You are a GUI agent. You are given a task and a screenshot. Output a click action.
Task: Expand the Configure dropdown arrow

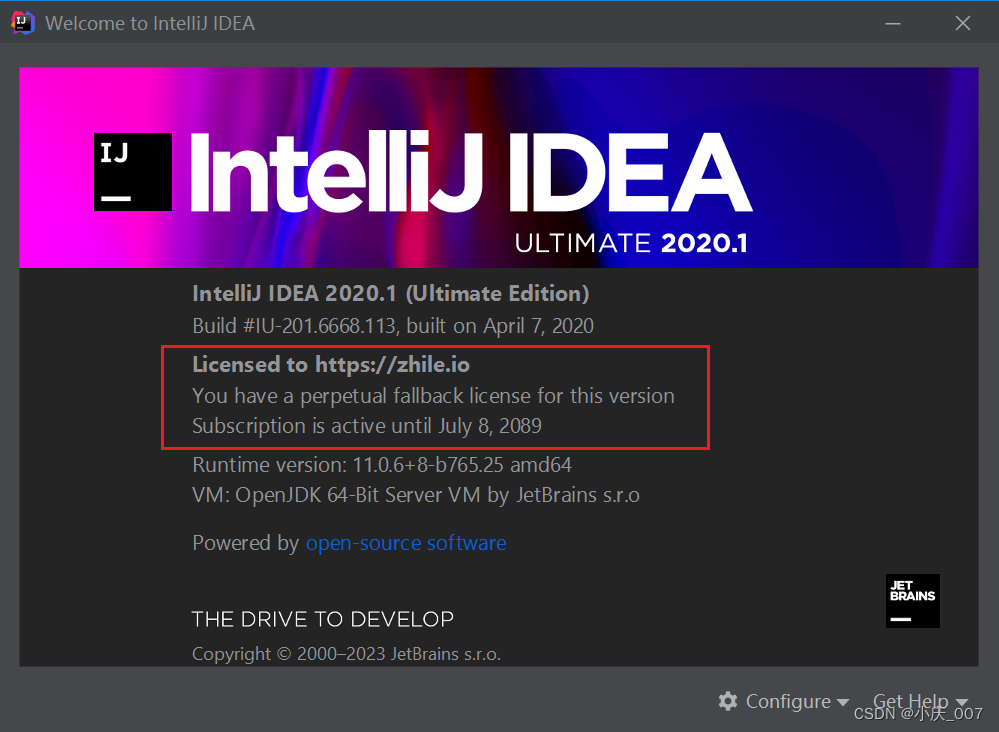click(843, 703)
